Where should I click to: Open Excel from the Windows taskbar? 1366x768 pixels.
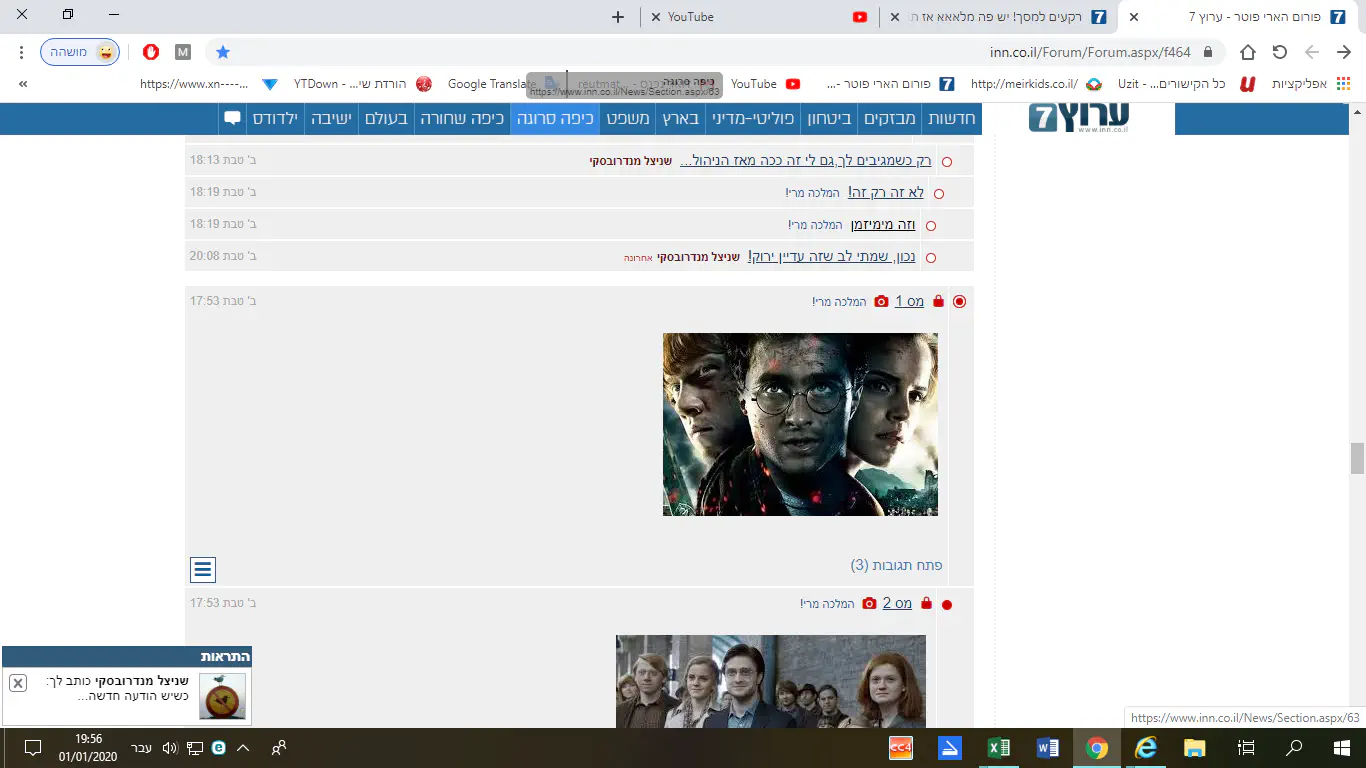[x=998, y=748]
